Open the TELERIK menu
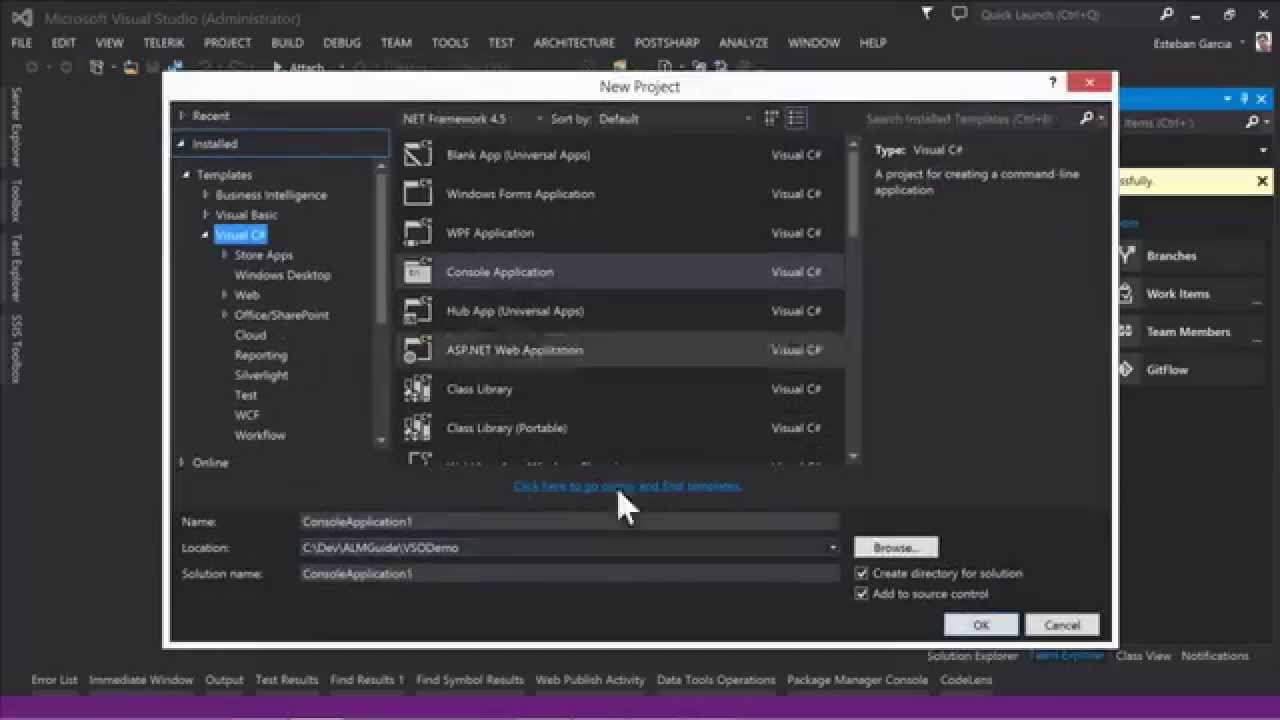Image resolution: width=1280 pixels, height=720 pixels. (x=164, y=43)
